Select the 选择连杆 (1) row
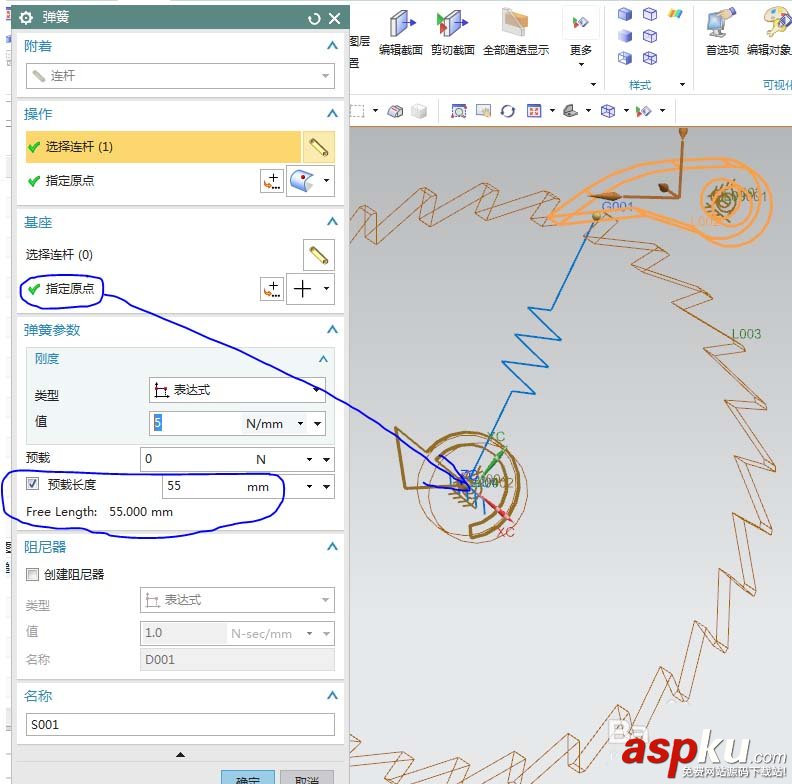This screenshot has height=784, width=792. click(x=163, y=147)
